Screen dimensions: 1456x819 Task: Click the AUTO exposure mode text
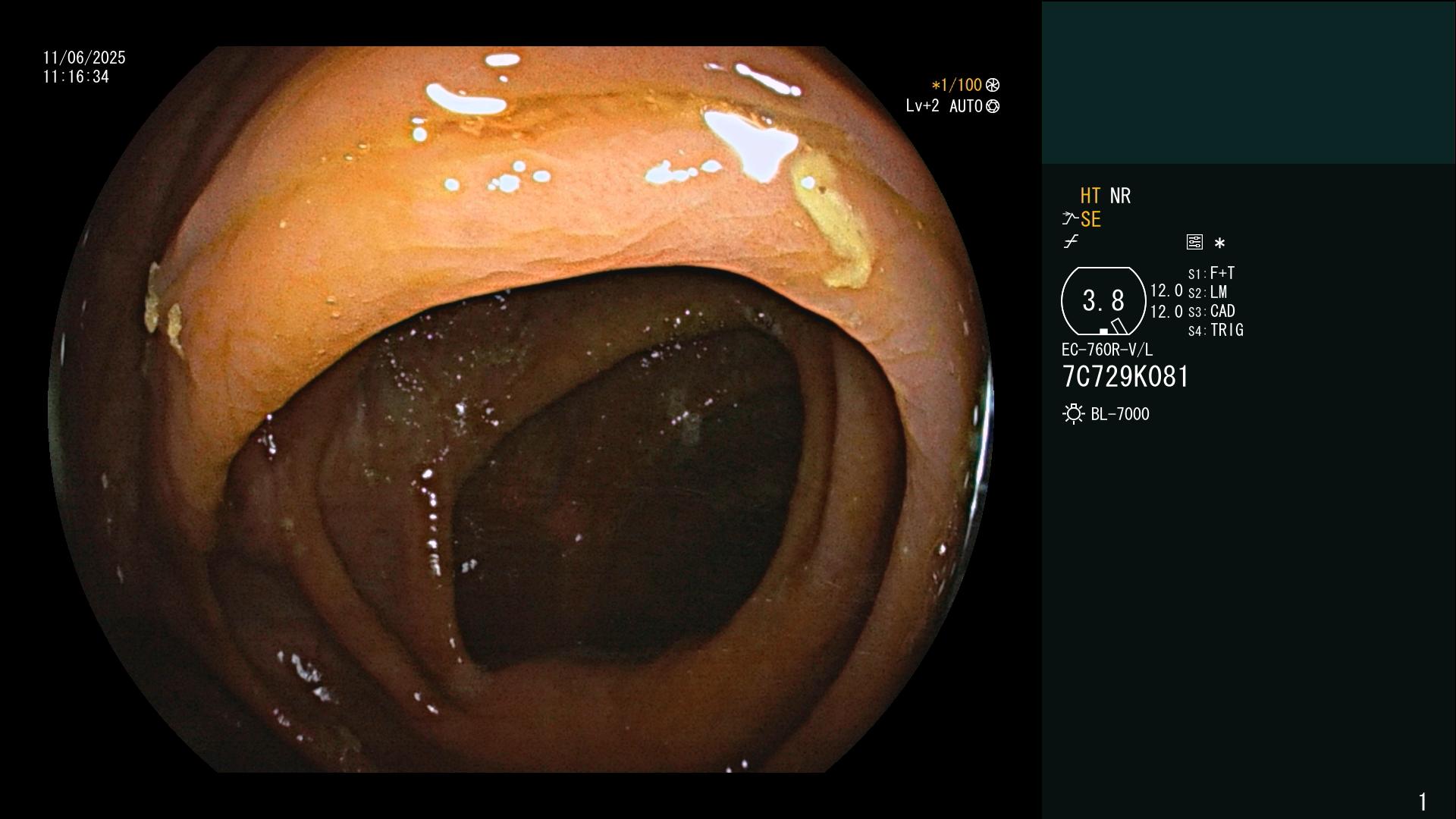[966, 106]
